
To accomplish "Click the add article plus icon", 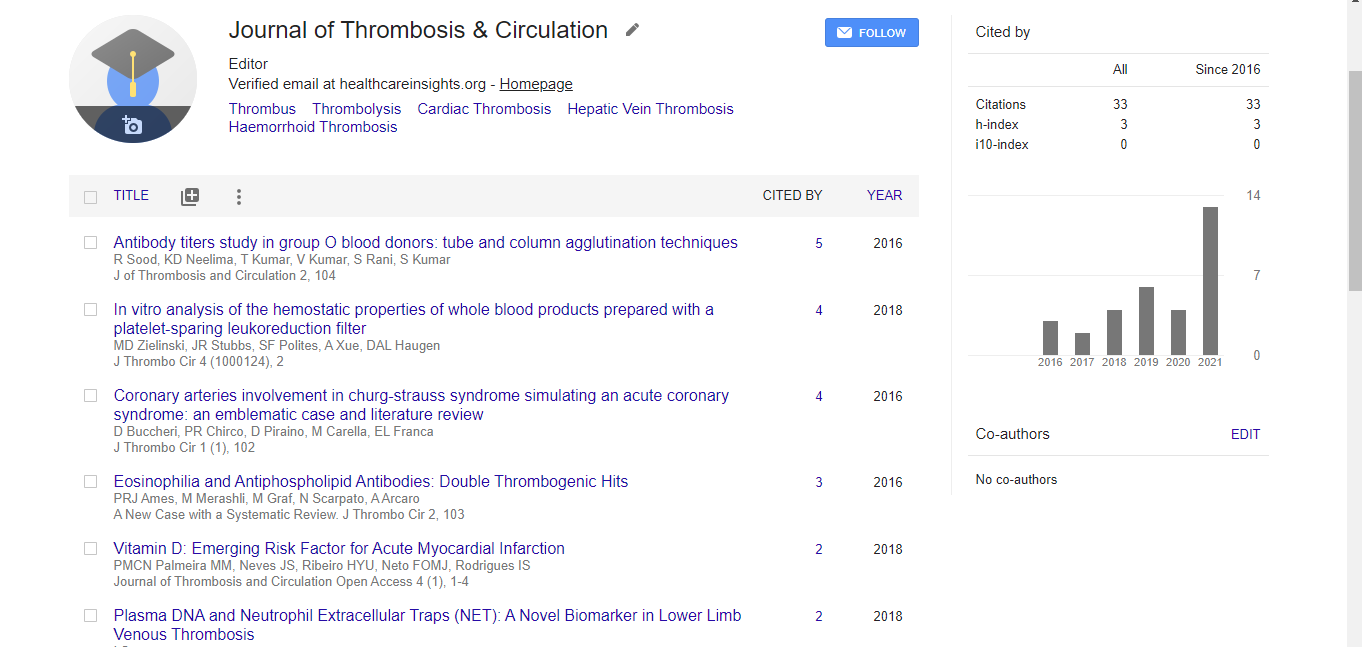I will coord(190,197).
